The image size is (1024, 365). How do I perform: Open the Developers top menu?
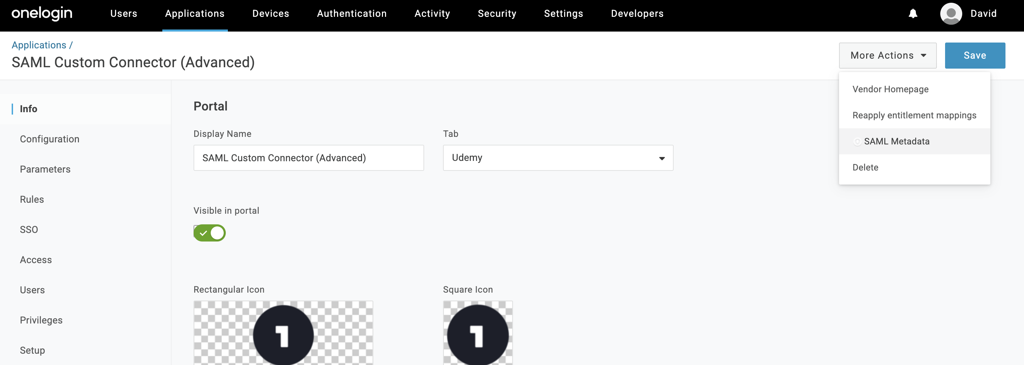(x=637, y=14)
